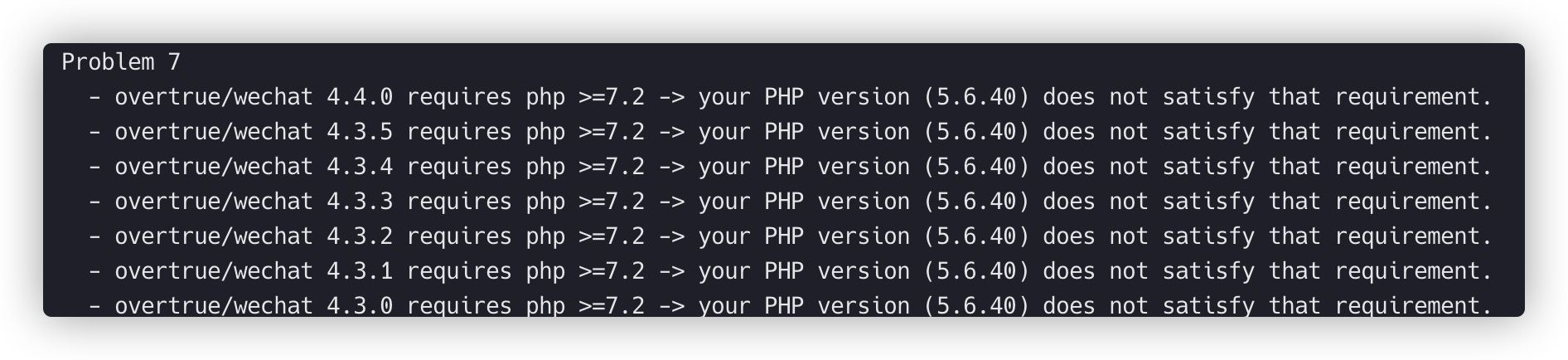Click '(5.6.40)' in the 4.4.0 line
1568x360 pixels.
click(x=976, y=97)
